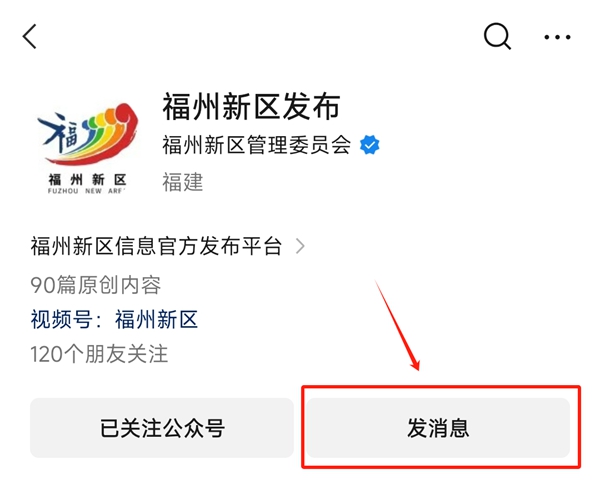The width and height of the screenshot is (600, 489).
Task: Go back using the top-left arrow
Action: click(30, 36)
